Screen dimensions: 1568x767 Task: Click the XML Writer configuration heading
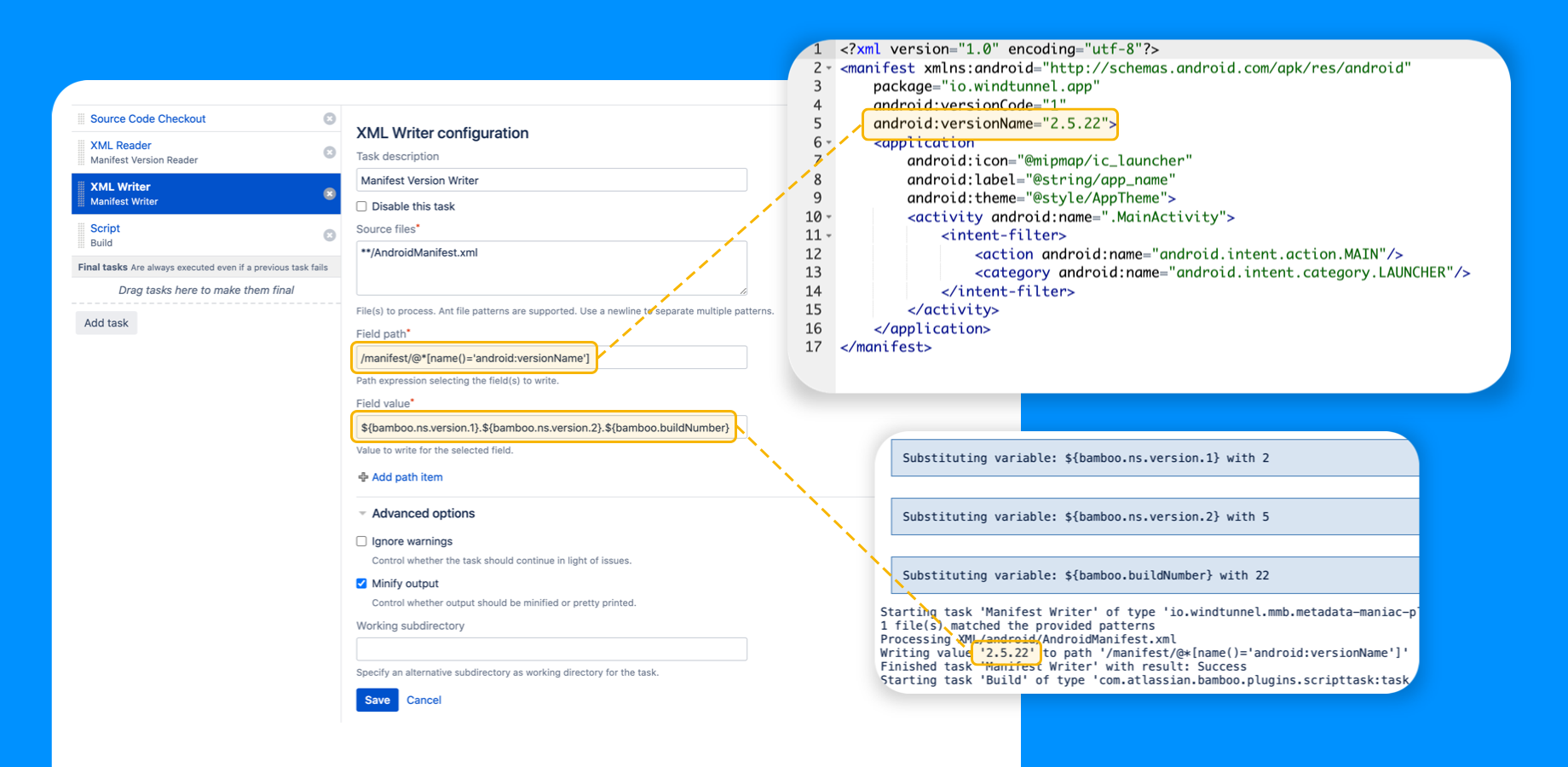[x=442, y=133]
